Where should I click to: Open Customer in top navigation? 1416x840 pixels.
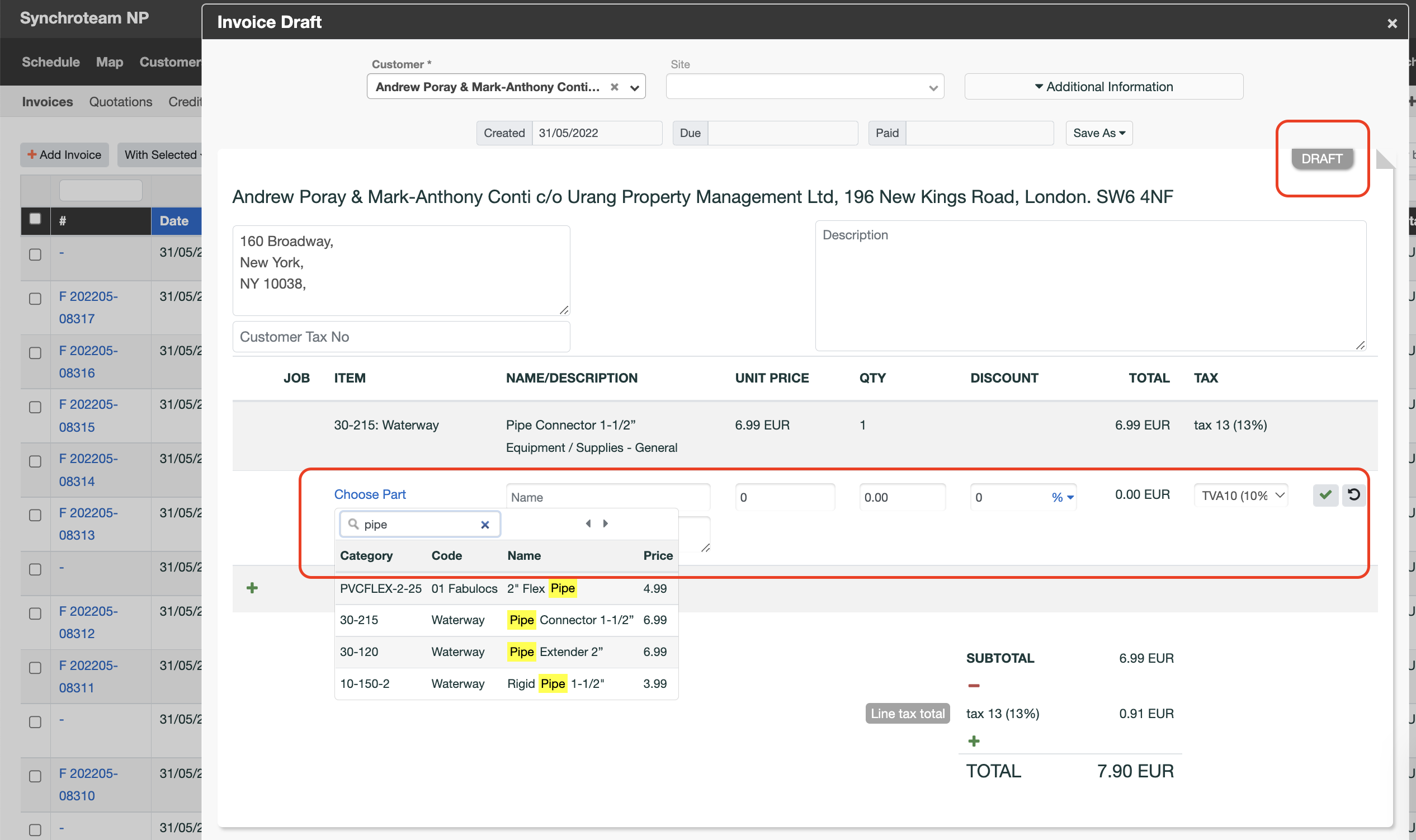click(x=171, y=62)
